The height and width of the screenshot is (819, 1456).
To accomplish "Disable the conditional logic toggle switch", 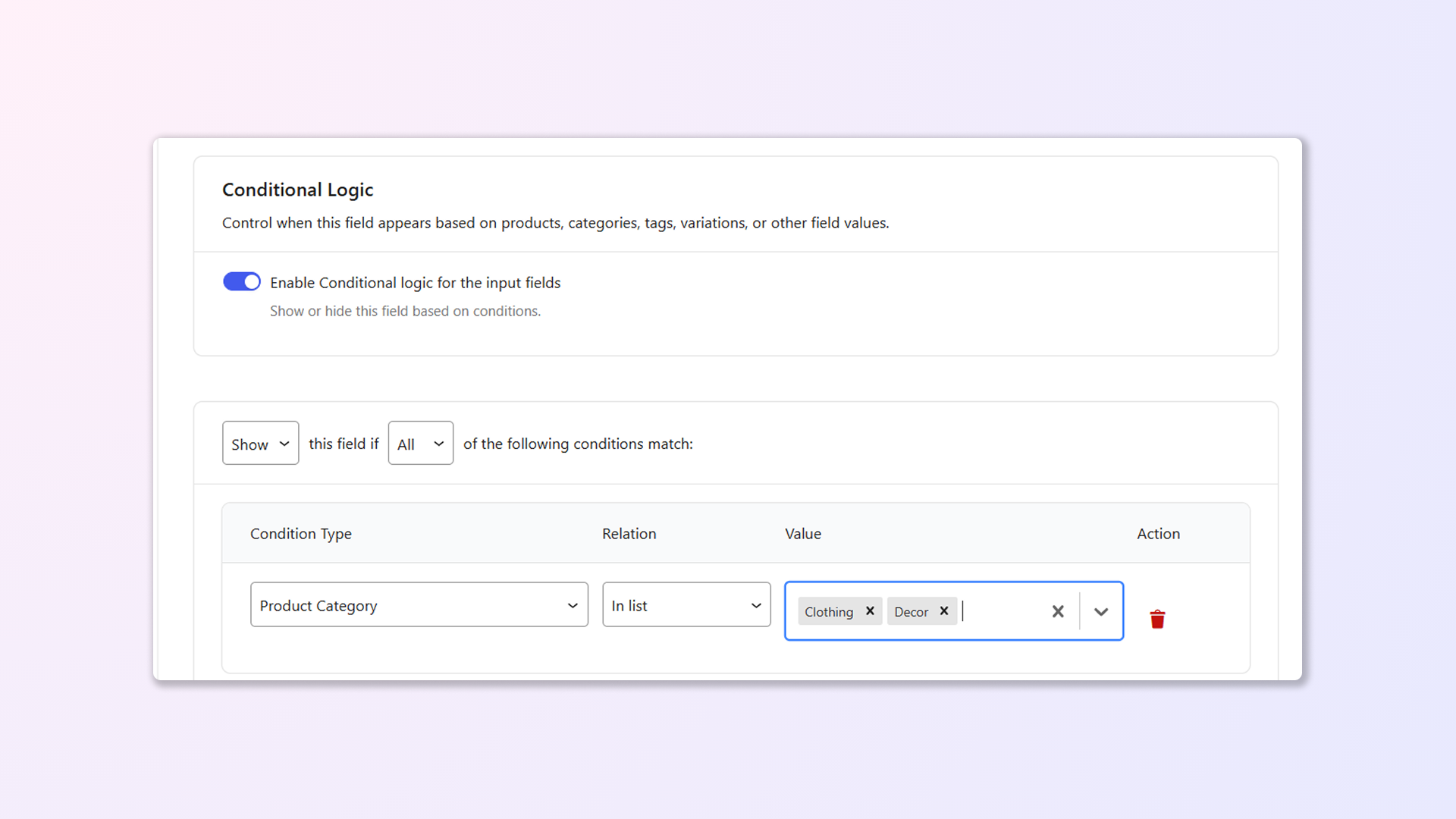I will click(241, 282).
